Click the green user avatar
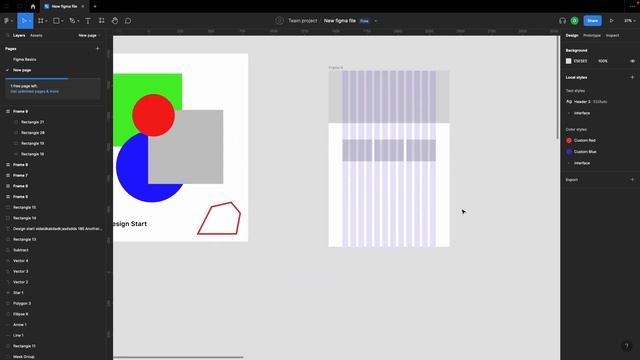The height and width of the screenshot is (360, 640). [x=574, y=21]
